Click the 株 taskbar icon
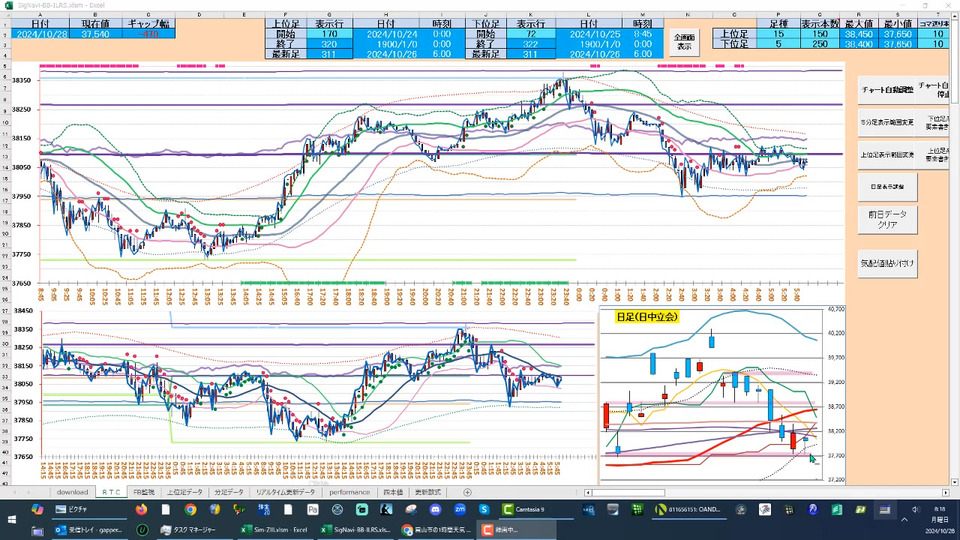This screenshot has height=540, width=960. click(264, 509)
